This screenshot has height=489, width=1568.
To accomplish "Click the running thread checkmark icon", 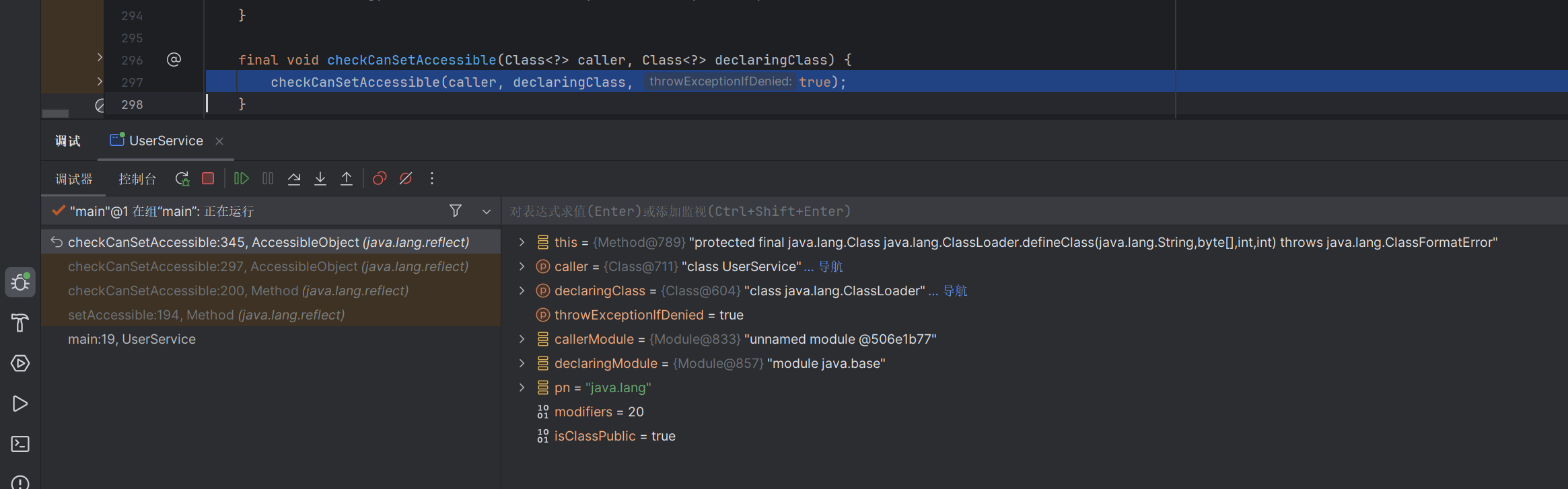I will click(x=59, y=211).
